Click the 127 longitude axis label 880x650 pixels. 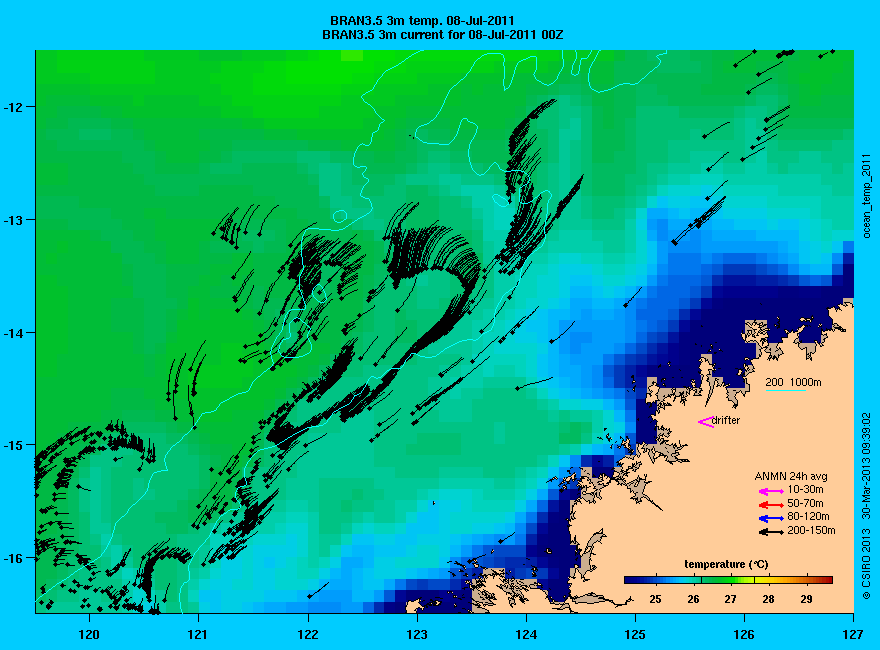pyautogui.click(x=853, y=635)
